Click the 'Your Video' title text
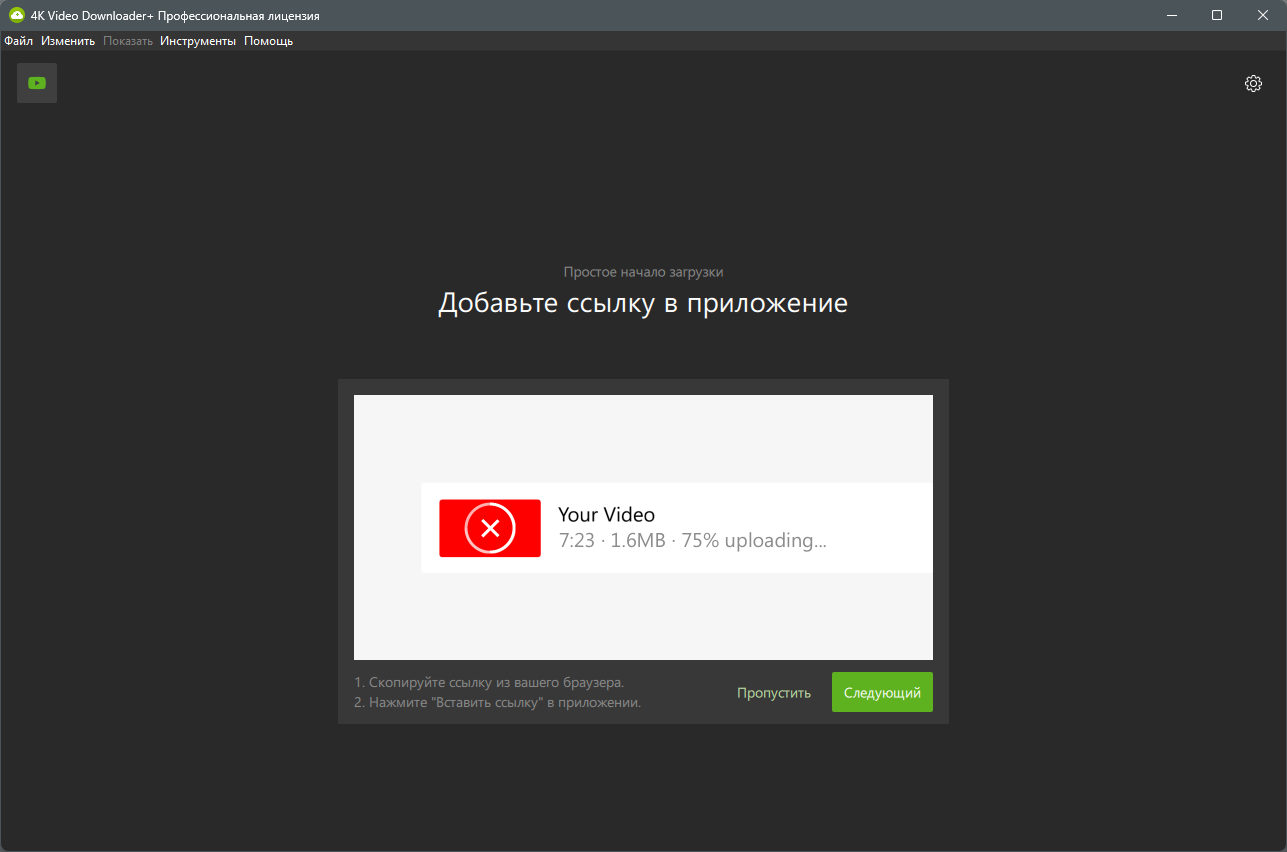Image resolution: width=1287 pixels, height=852 pixels. (x=606, y=515)
